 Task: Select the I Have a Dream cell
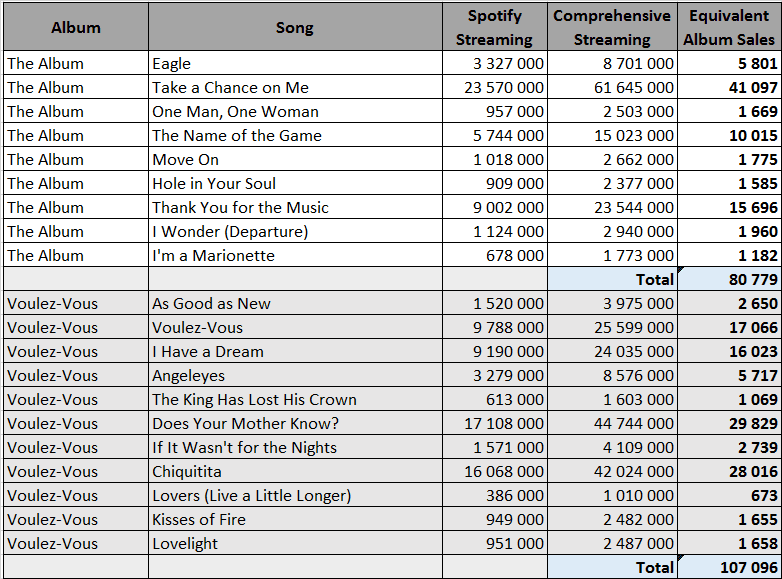[295, 351]
